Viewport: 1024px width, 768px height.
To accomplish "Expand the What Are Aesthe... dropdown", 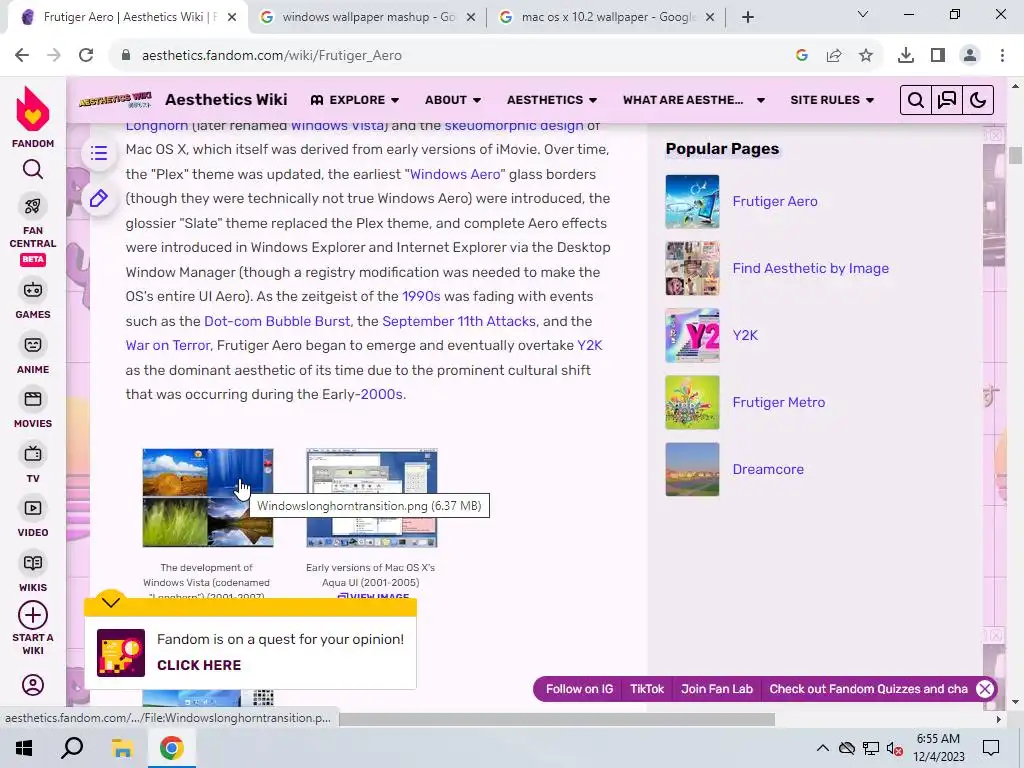I will point(694,100).
